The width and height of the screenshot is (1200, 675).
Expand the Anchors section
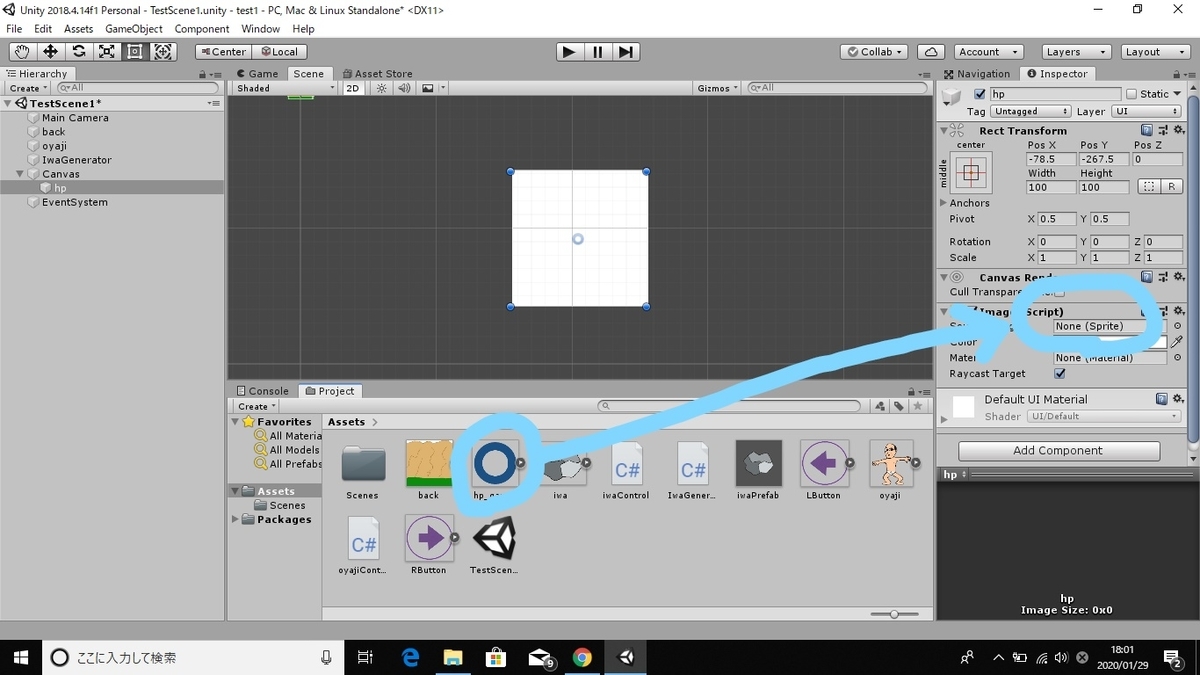[943, 203]
